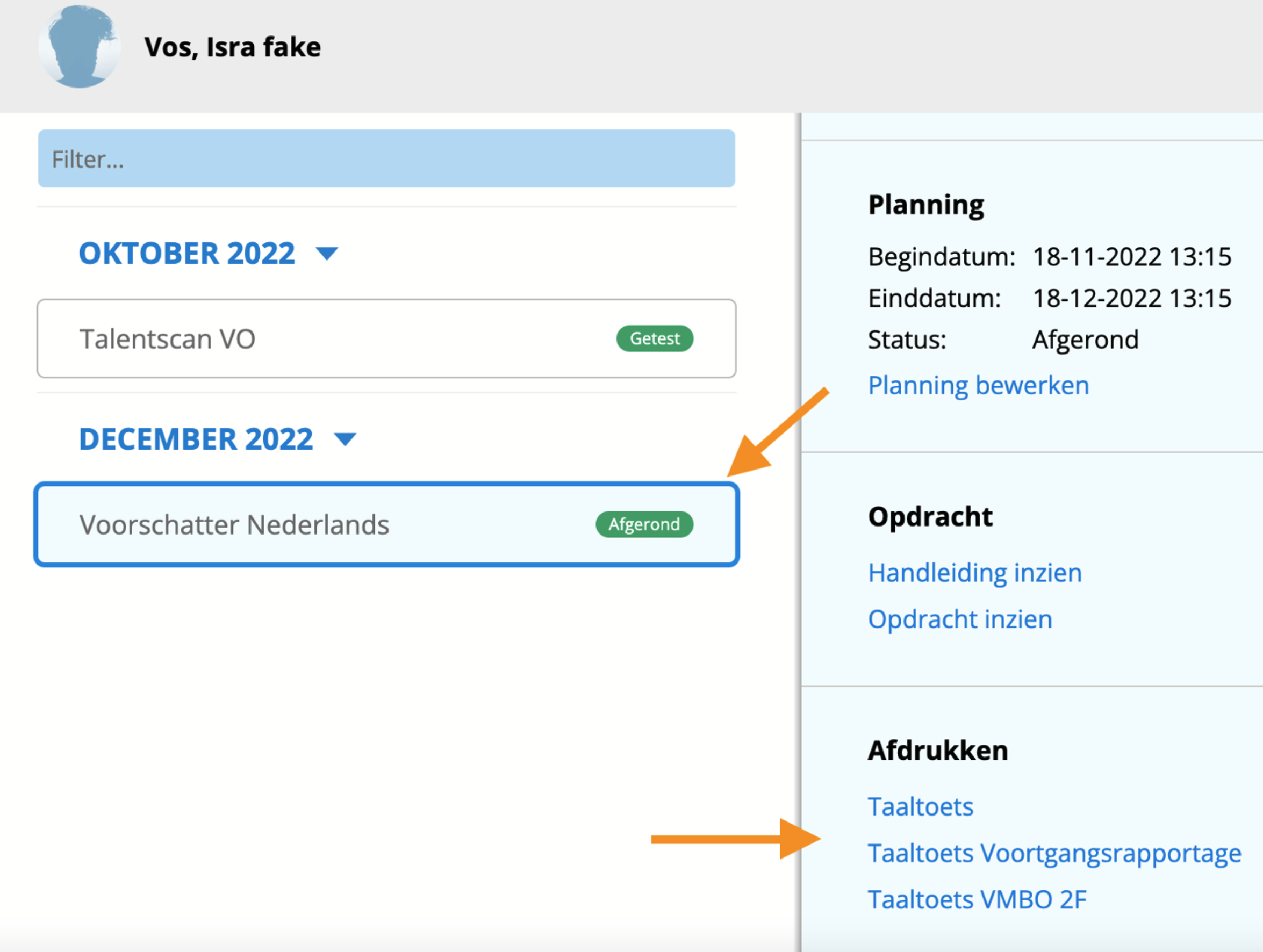
Task: Click the name "Vos, Isra fake"
Action: (x=232, y=47)
